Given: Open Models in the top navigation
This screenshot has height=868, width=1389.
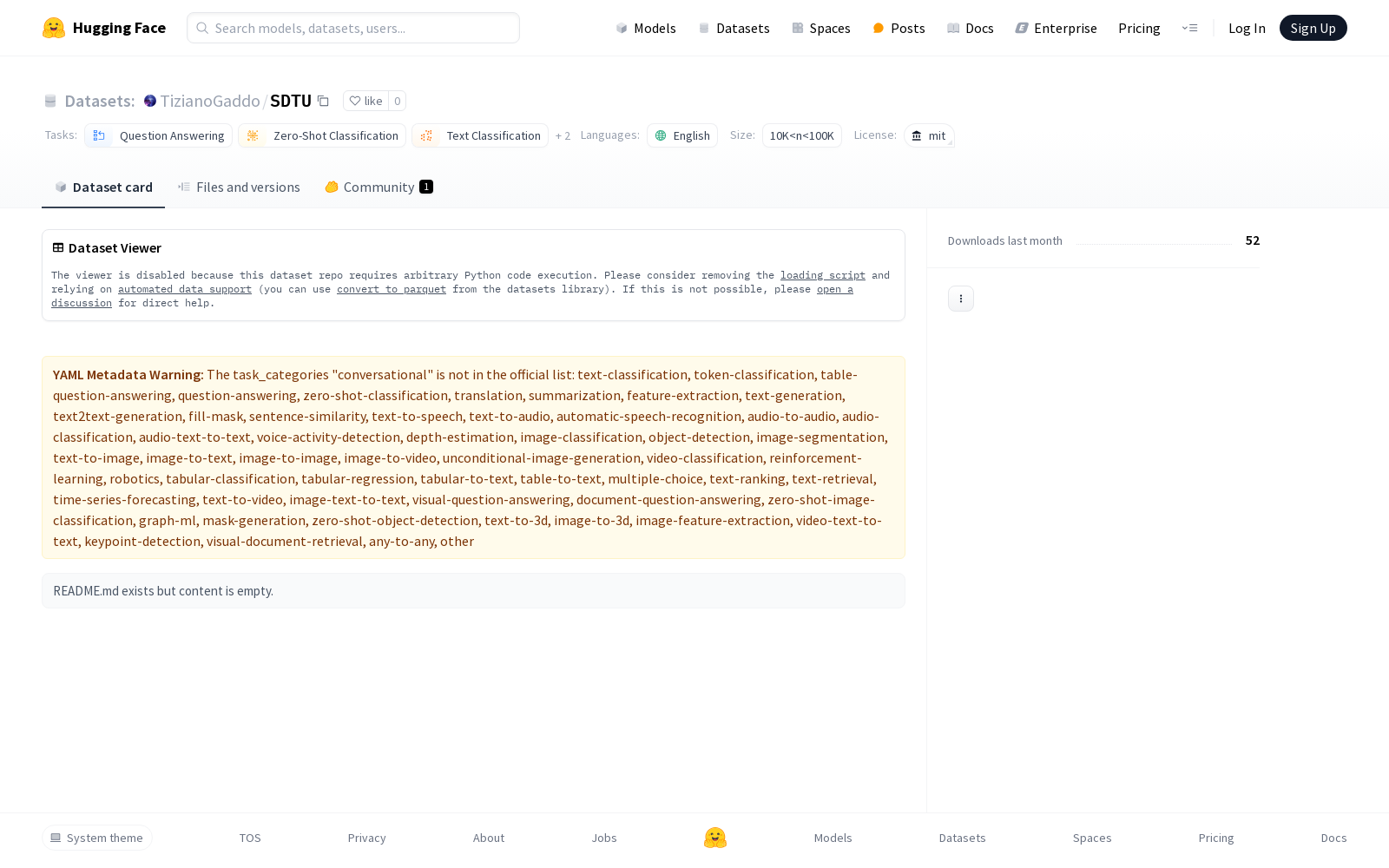Looking at the screenshot, I should (x=645, y=28).
